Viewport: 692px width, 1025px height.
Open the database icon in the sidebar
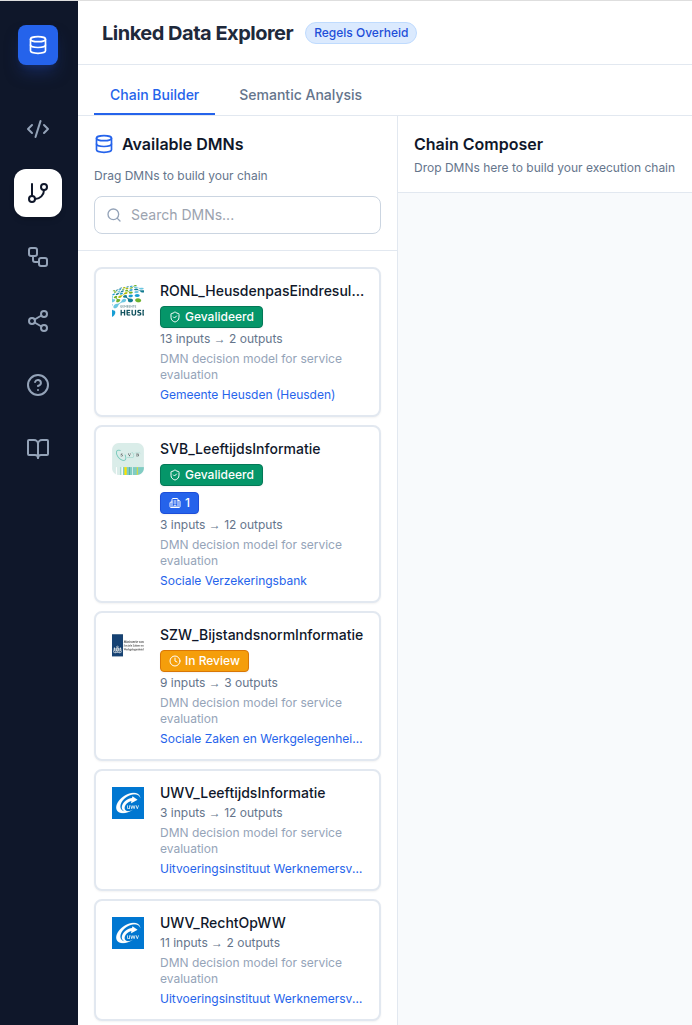(38, 45)
